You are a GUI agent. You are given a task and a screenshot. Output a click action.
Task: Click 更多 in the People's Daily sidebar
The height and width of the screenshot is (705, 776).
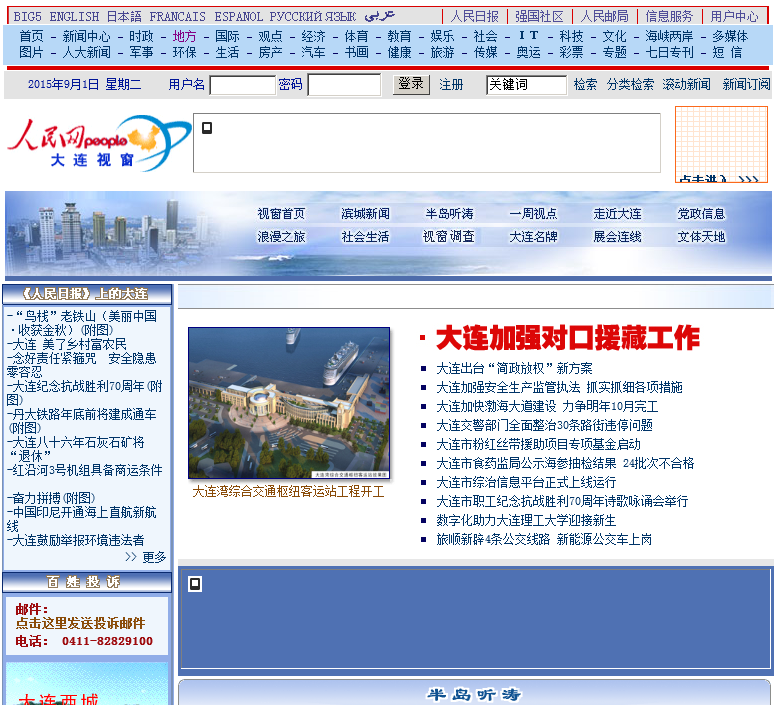[x=153, y=557]
